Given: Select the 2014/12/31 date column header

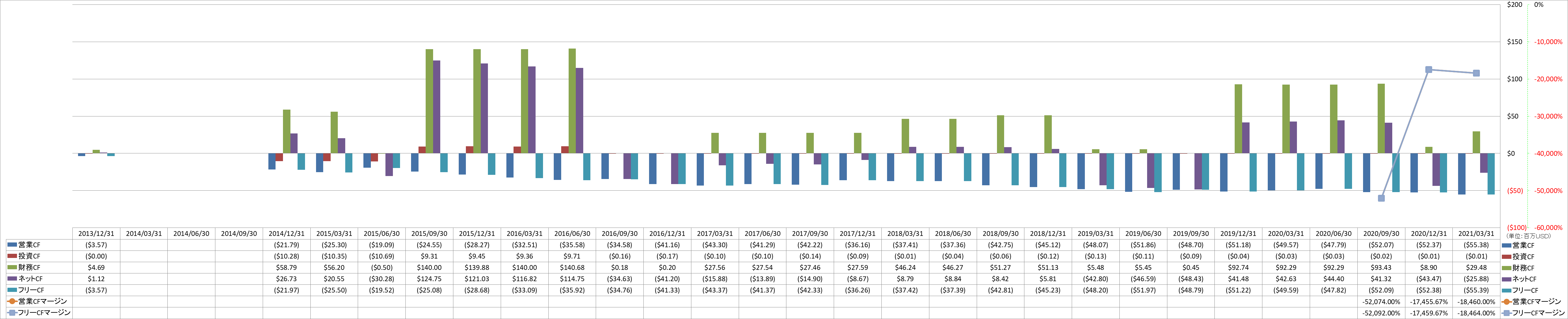Looking at the screenshot, I should [x=287, y=234].
